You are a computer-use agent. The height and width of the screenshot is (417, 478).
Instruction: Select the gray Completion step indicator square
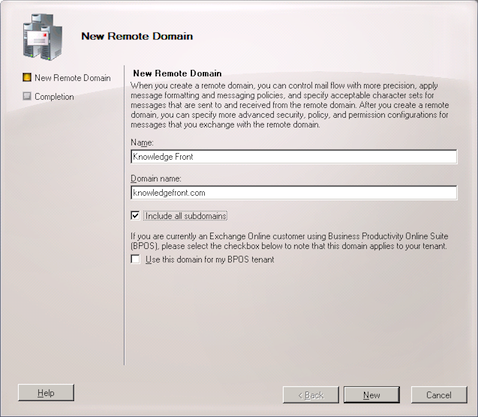coord(27,96)
